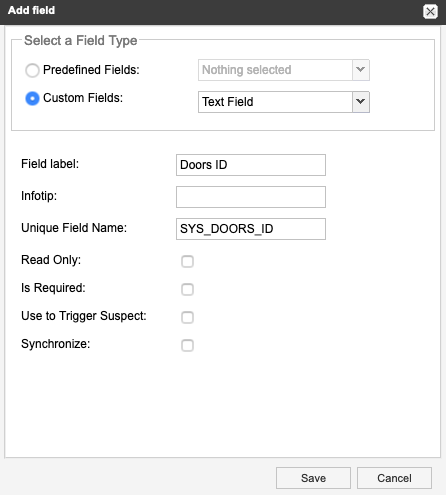This screenshot has width=446, height=495.
Task: Click the 'Select a Field Type' group legend
Action: pos(81,41)
